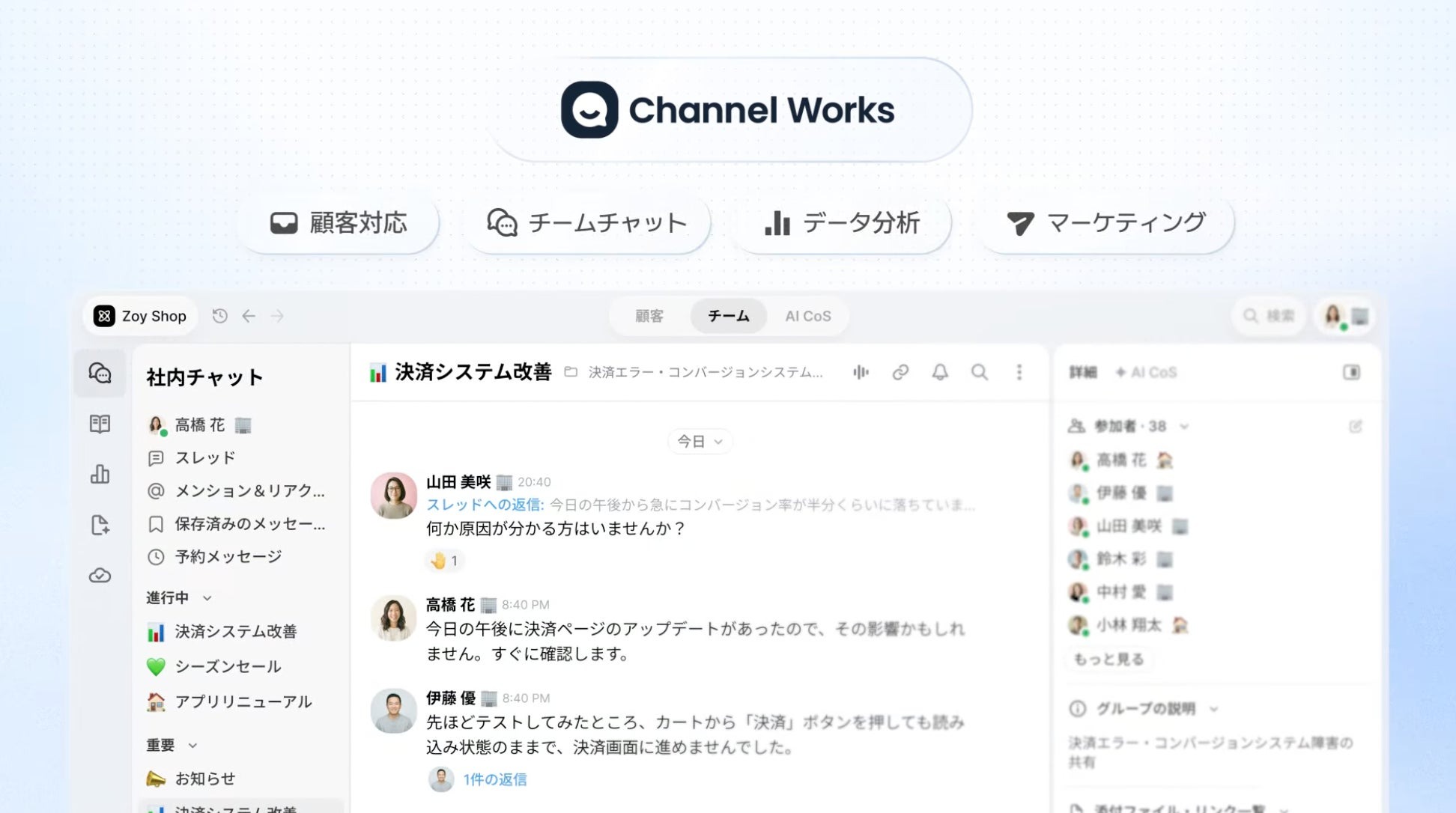1456x813 pixels.
Task: Click the チームチャット feature pill
Action: (587, 223)
